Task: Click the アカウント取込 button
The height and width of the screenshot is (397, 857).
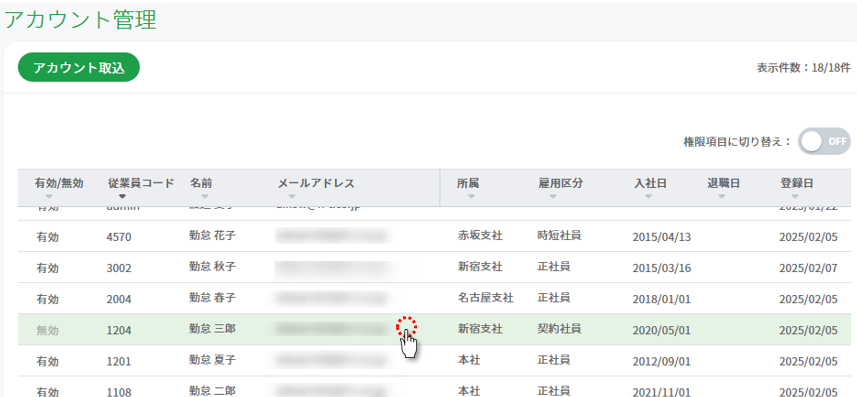Action: point(79,67)
